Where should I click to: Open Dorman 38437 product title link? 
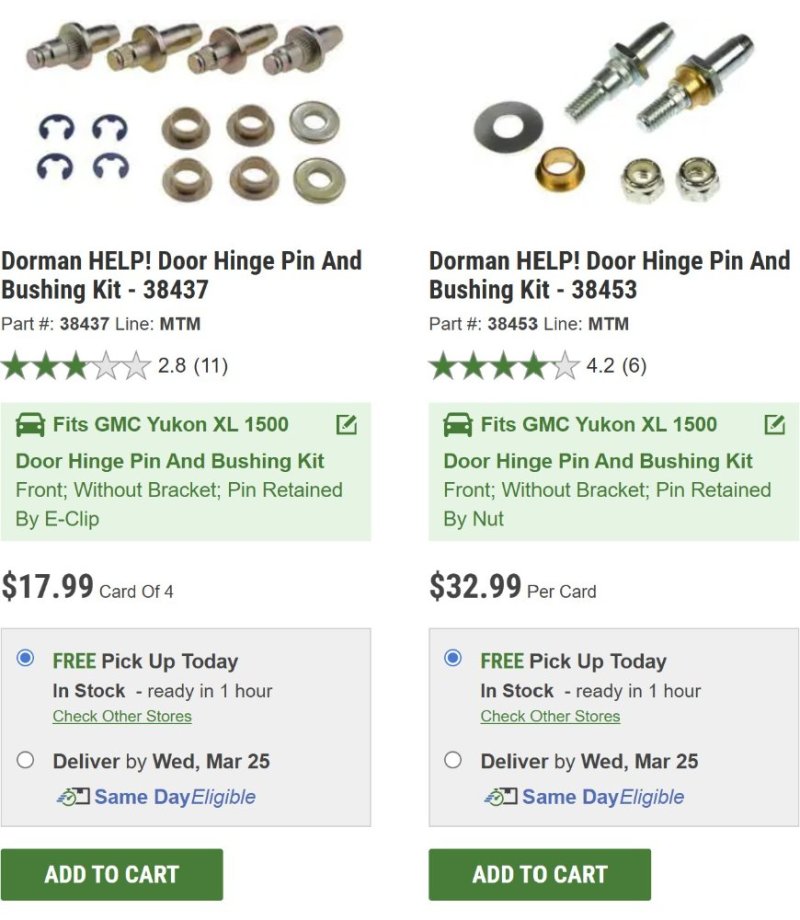pos(181,275)
